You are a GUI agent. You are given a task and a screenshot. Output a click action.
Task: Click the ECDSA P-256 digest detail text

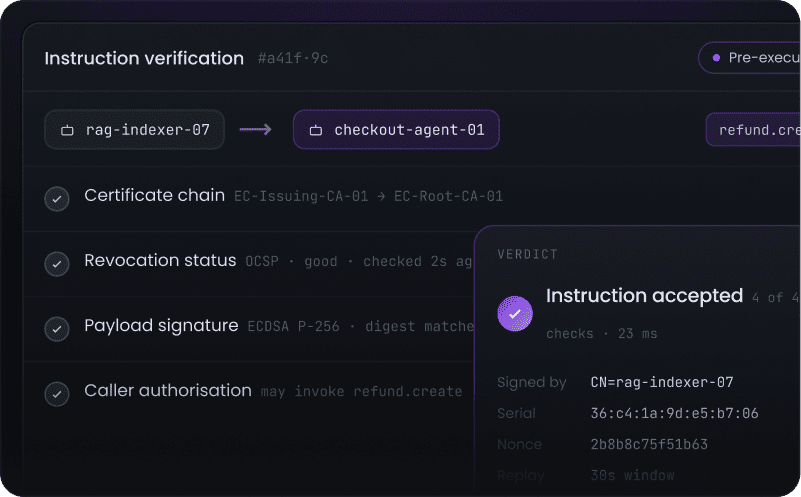[x=361, y=326]
